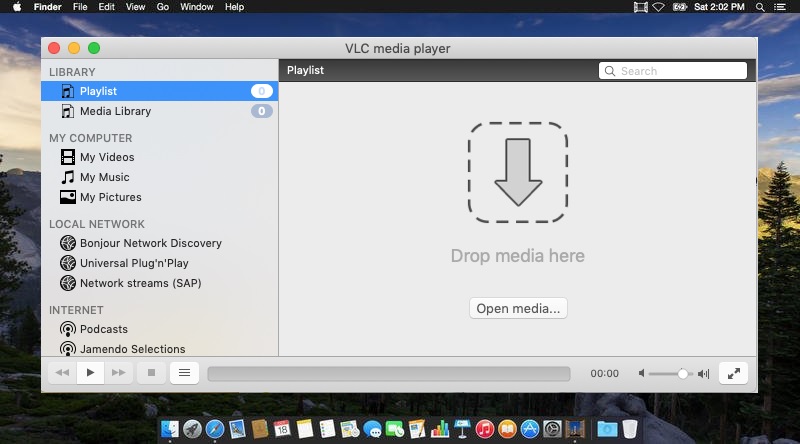800x444 pixels.
Task: Click the drop media arrow box
Action: [518, 172]
